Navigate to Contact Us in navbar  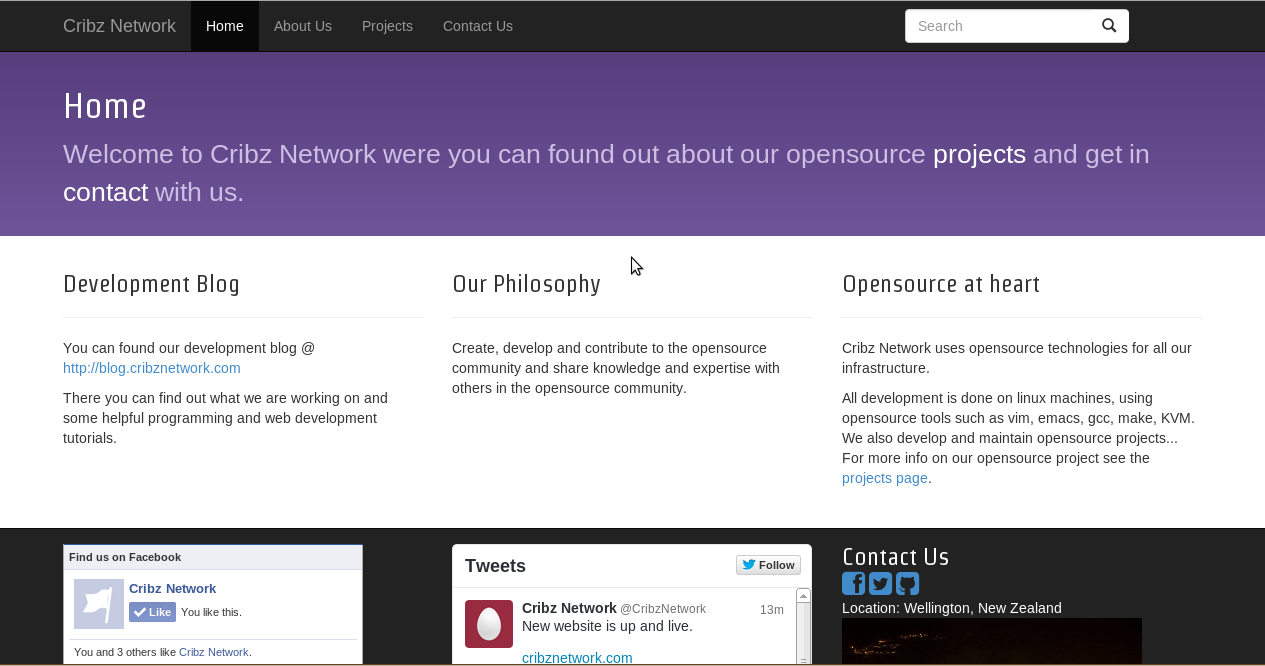click(x=478, y=26)
